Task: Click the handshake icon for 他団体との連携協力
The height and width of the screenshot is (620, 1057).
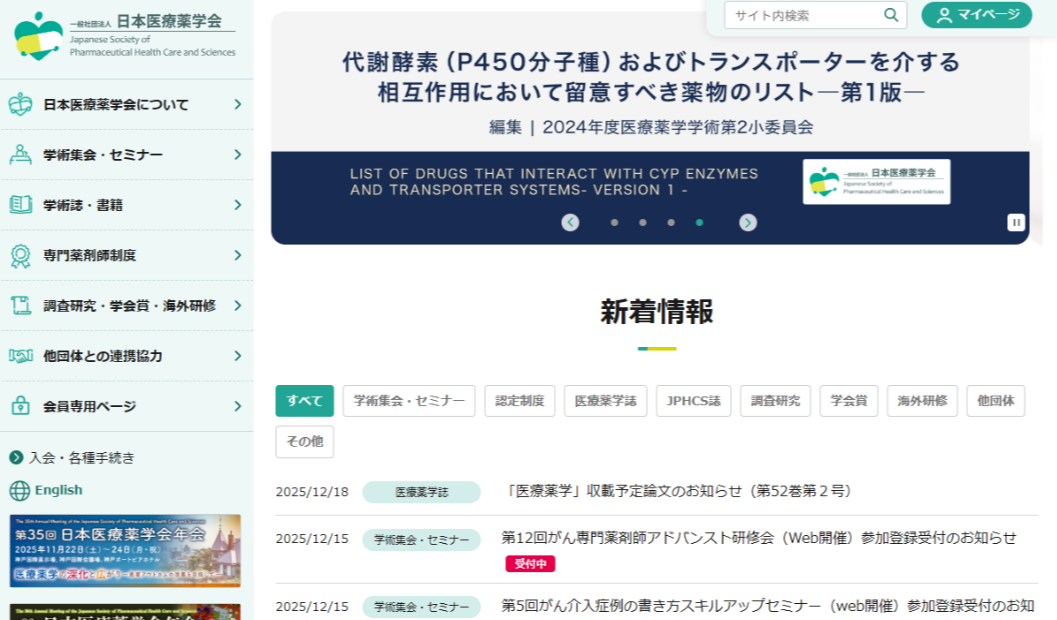Action: (20, 356)
